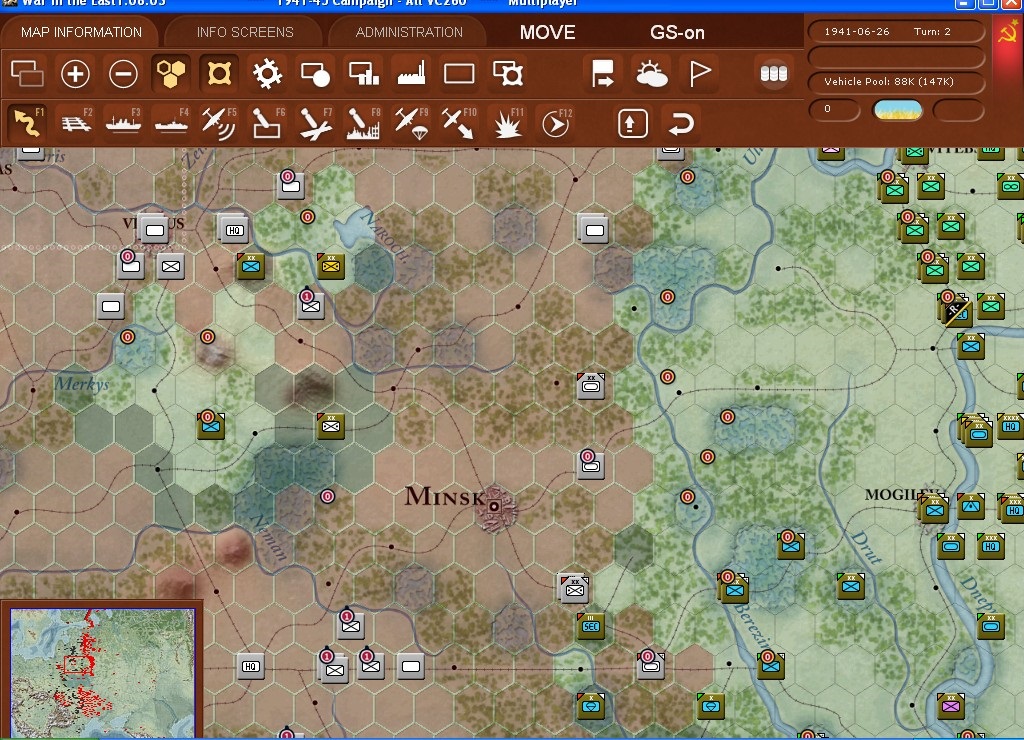Screen dimensions: 1024x740
Task: Zoom out with the minus icon
Action: click(x=123, y=73)
